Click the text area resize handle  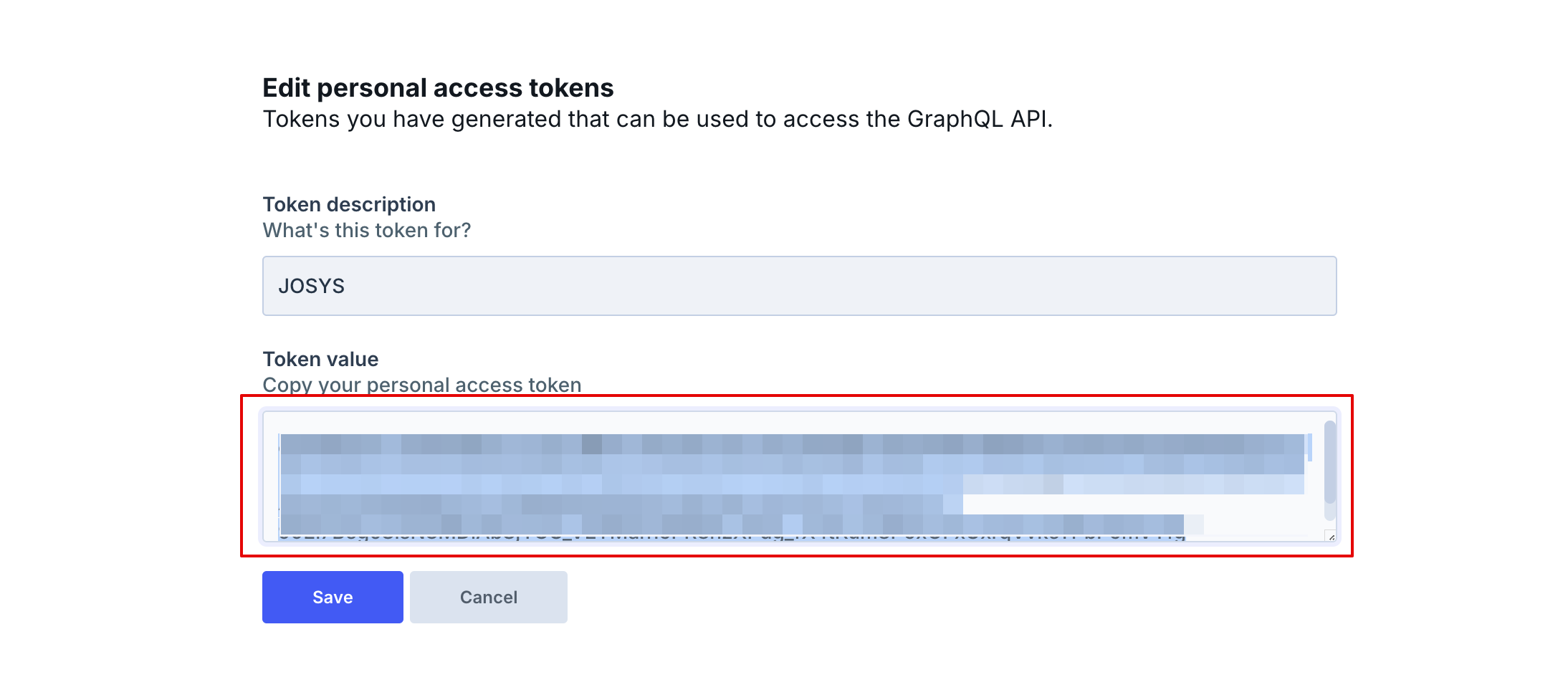click(1331, 537)
